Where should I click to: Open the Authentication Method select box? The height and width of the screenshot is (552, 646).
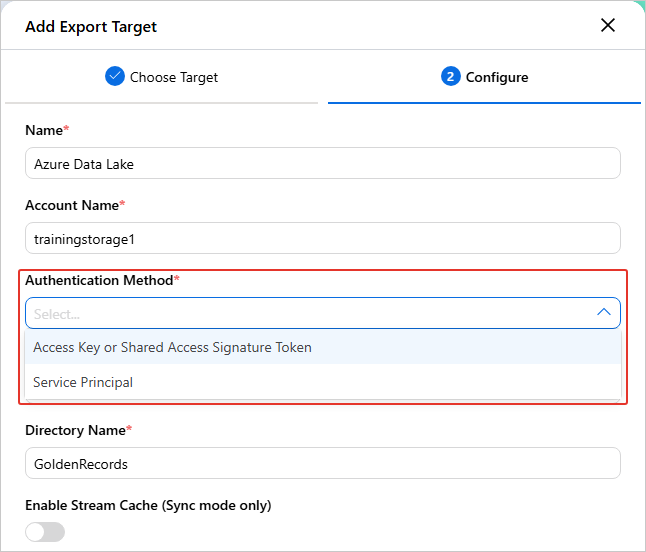coord(323,313)
